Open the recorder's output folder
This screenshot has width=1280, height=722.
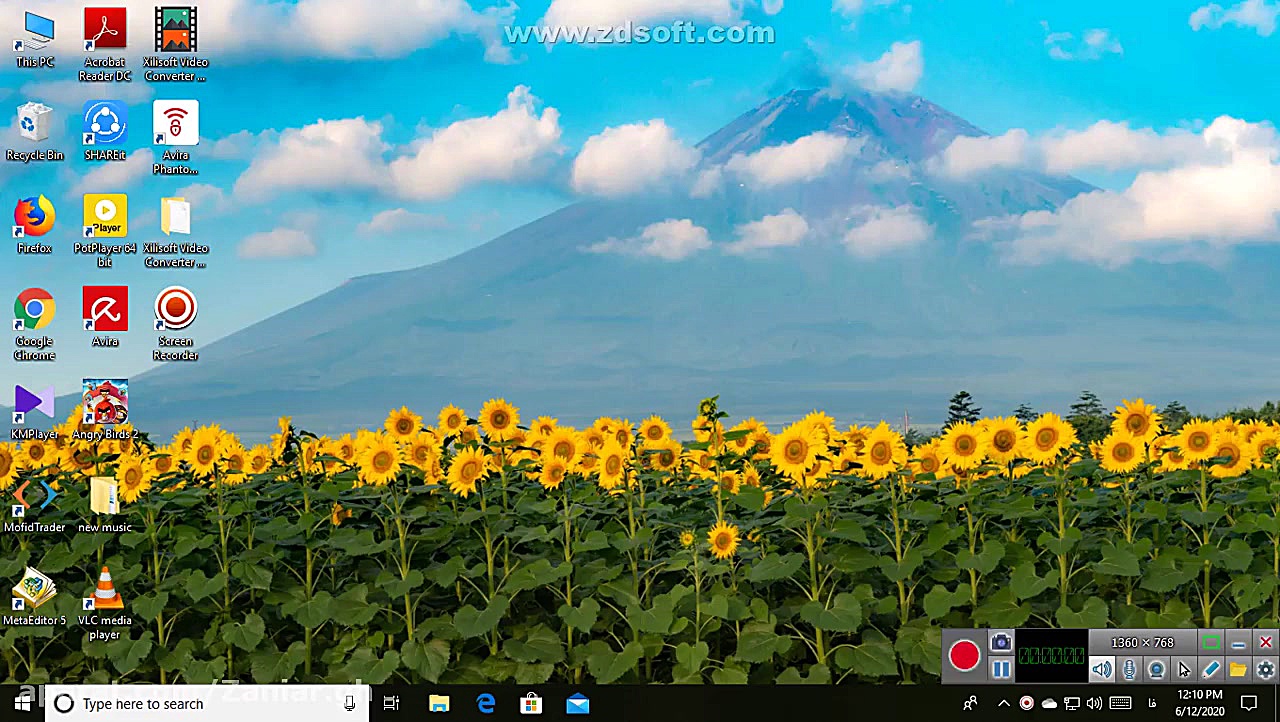click(x=1238, y=670)
